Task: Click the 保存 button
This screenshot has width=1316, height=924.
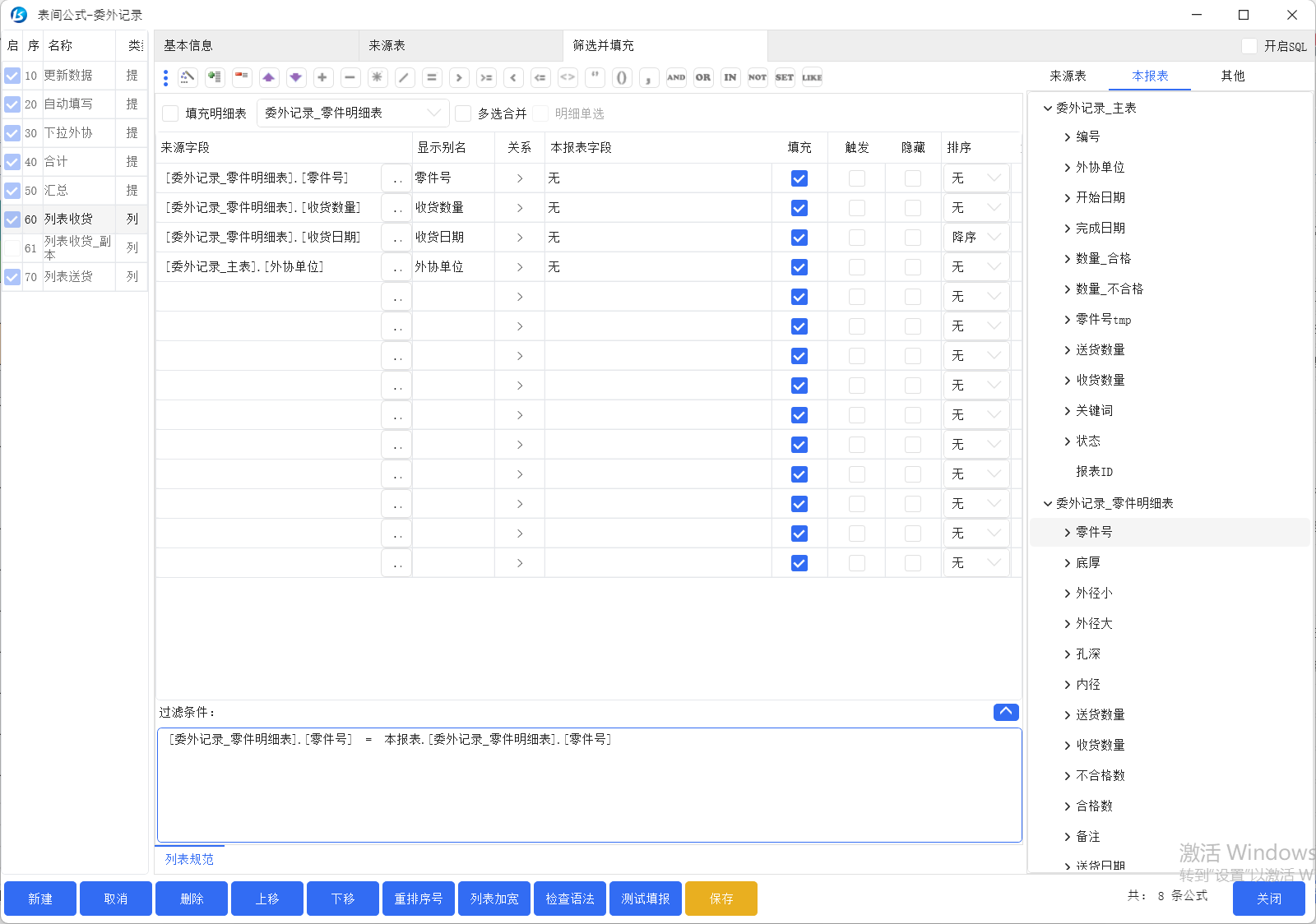Action: tap(721, 899)
